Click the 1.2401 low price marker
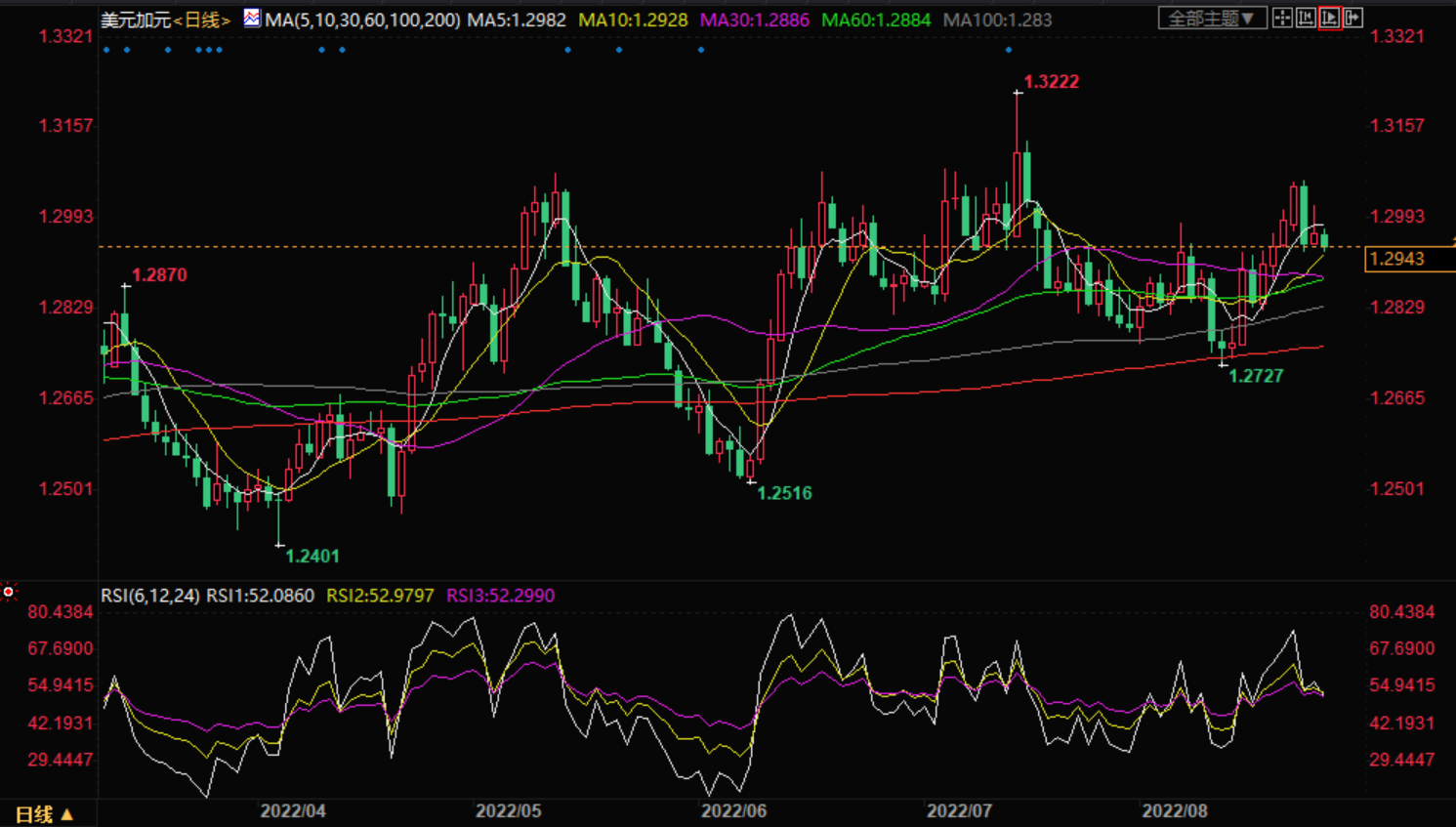1456x827 pixels. click(312, 557)
